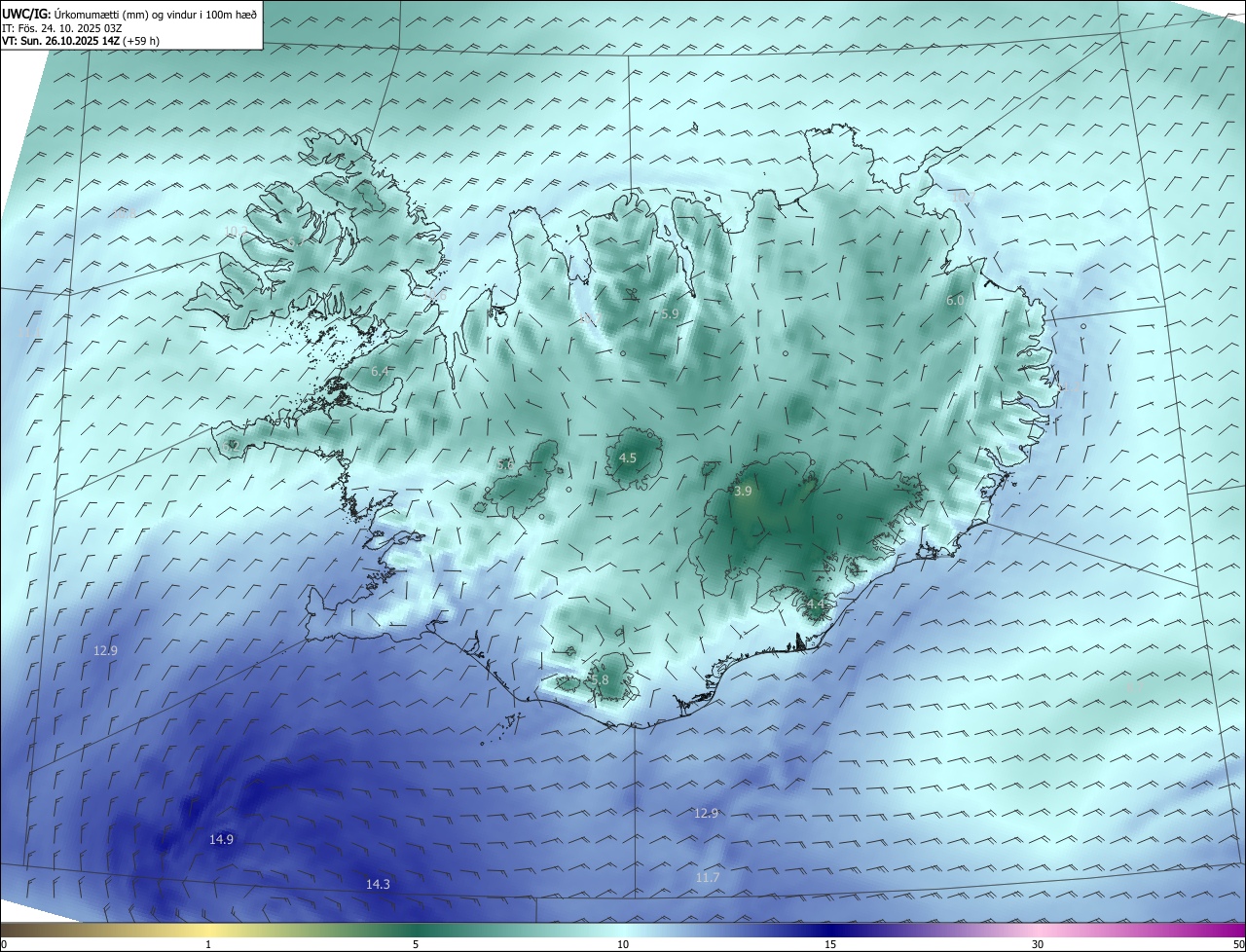
Task: Click the 4.5 value on the glacier
Action: [628, 458]
